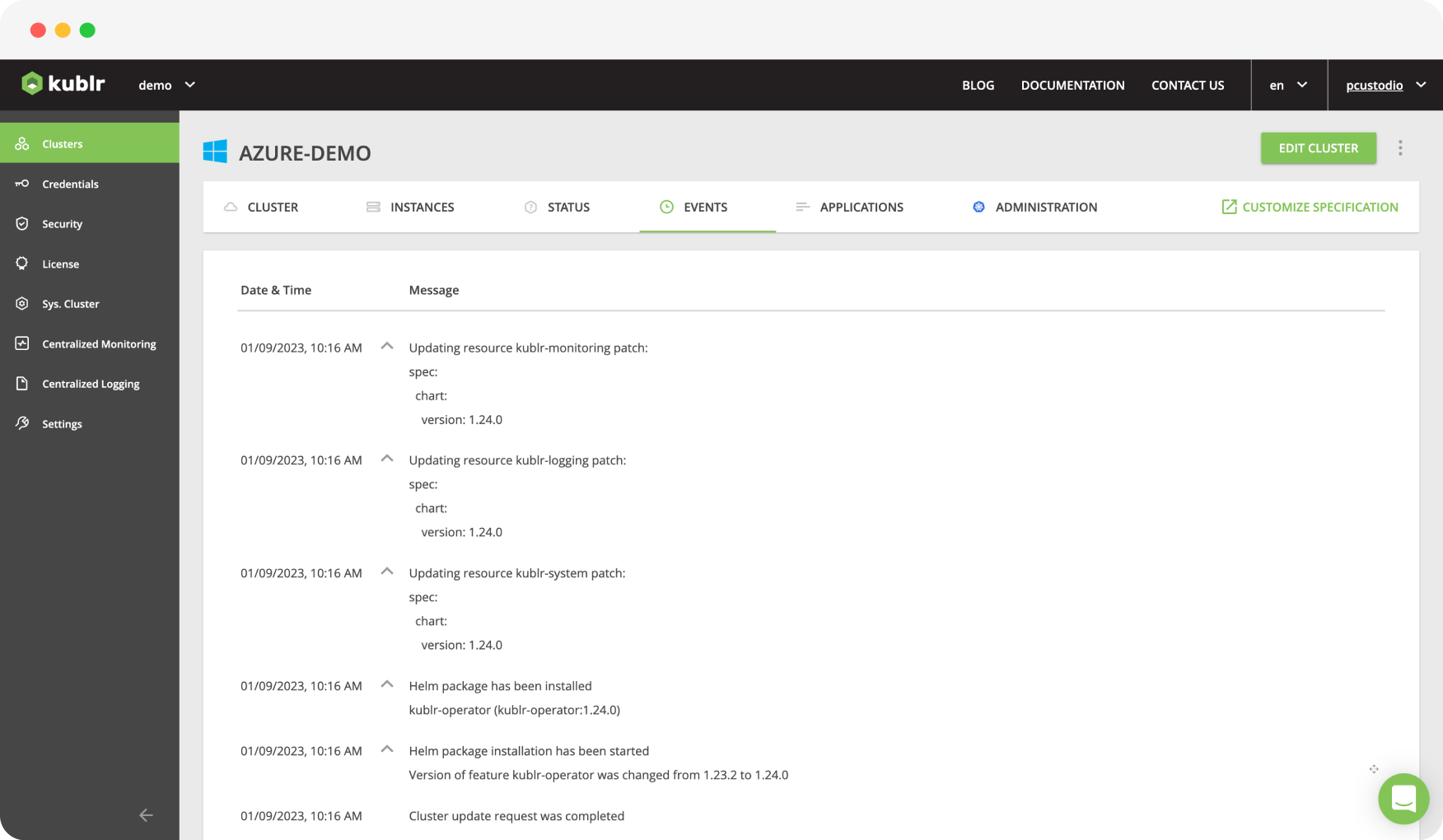Click 'Updating resource kublr-system patch:' text
The width and height of the screenshot is (1443, 840).
click(x=516, y=572)
